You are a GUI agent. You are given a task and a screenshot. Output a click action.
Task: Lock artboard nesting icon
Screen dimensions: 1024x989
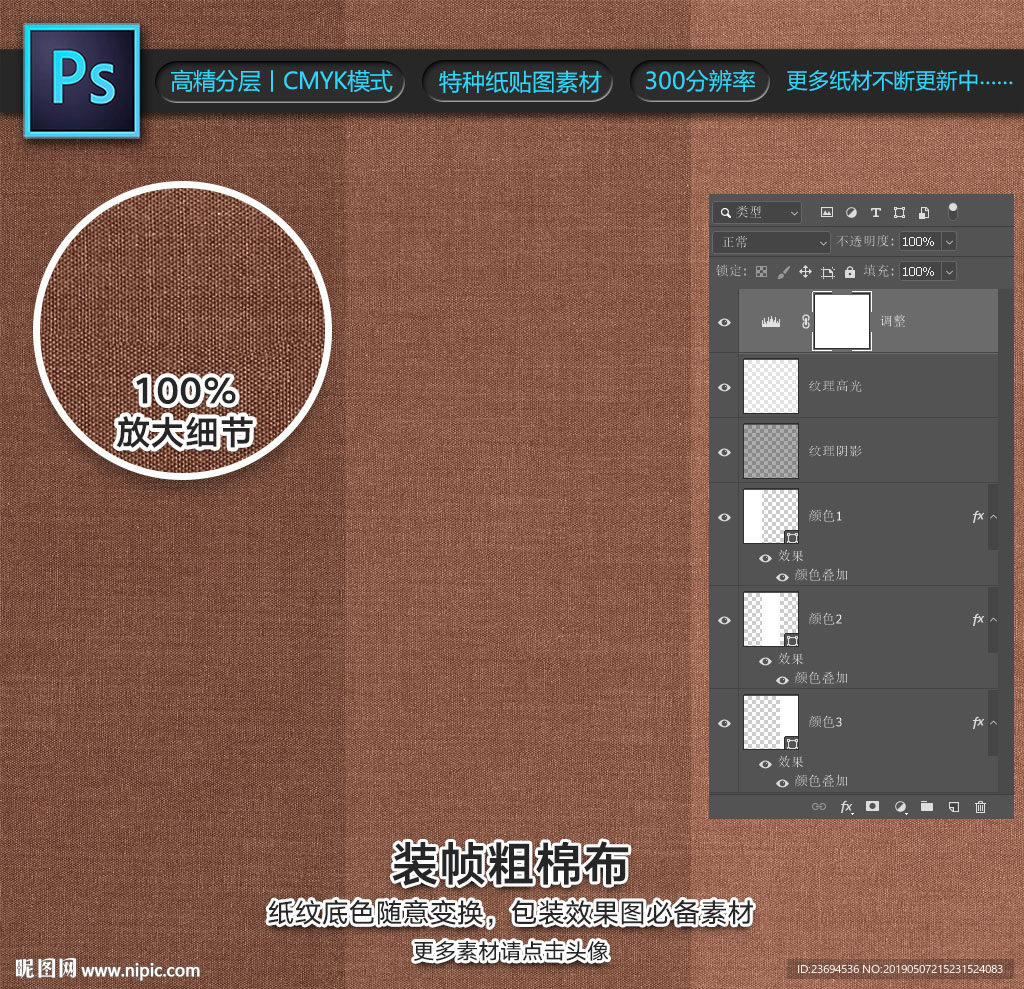(x=827, y=272)
